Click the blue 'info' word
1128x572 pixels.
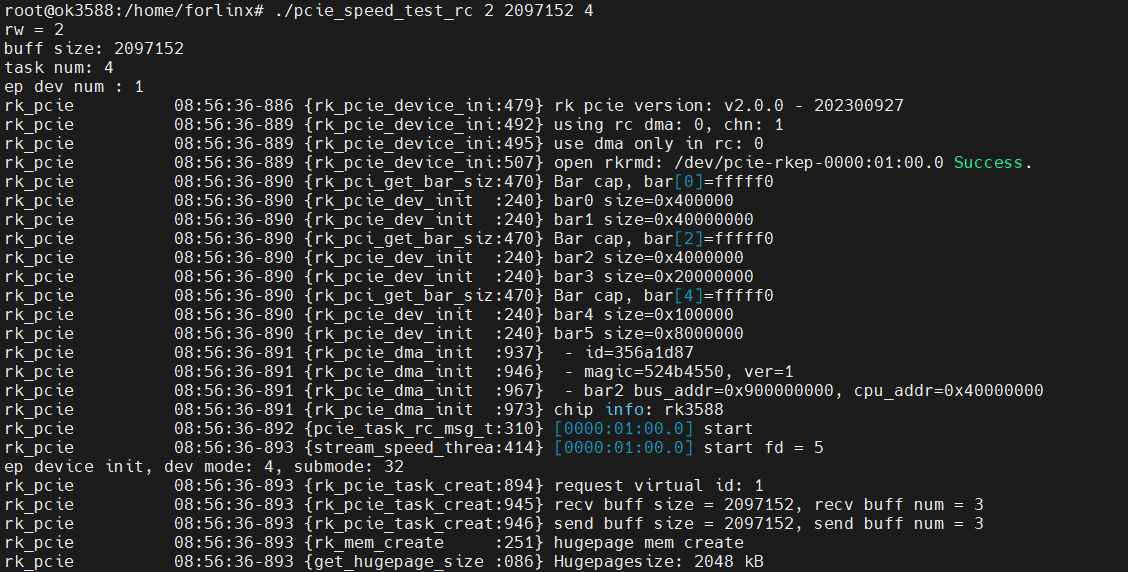click(624, 409)
